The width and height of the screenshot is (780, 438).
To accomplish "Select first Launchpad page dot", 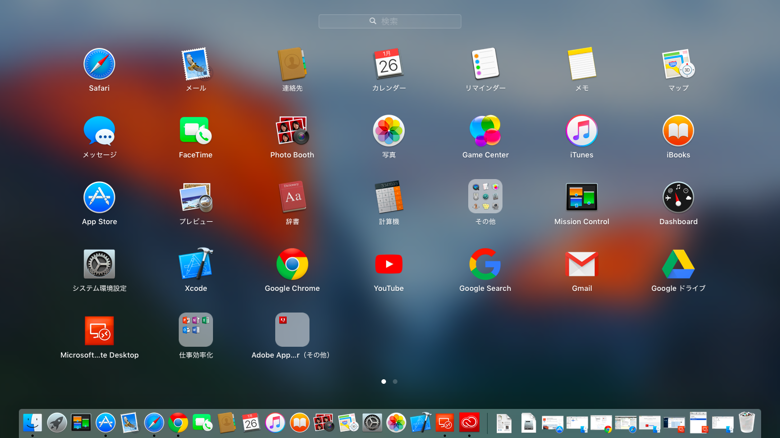I will (384, 382).
